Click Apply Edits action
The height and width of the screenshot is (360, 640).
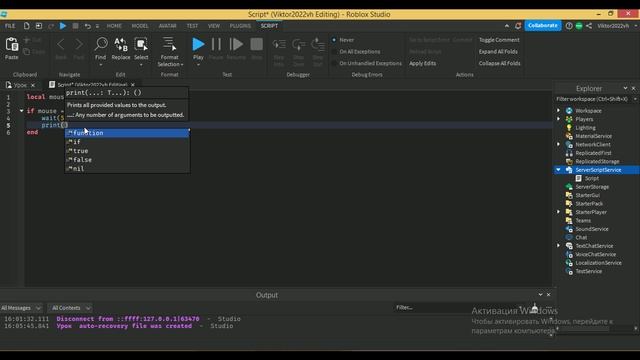point(422,63)
